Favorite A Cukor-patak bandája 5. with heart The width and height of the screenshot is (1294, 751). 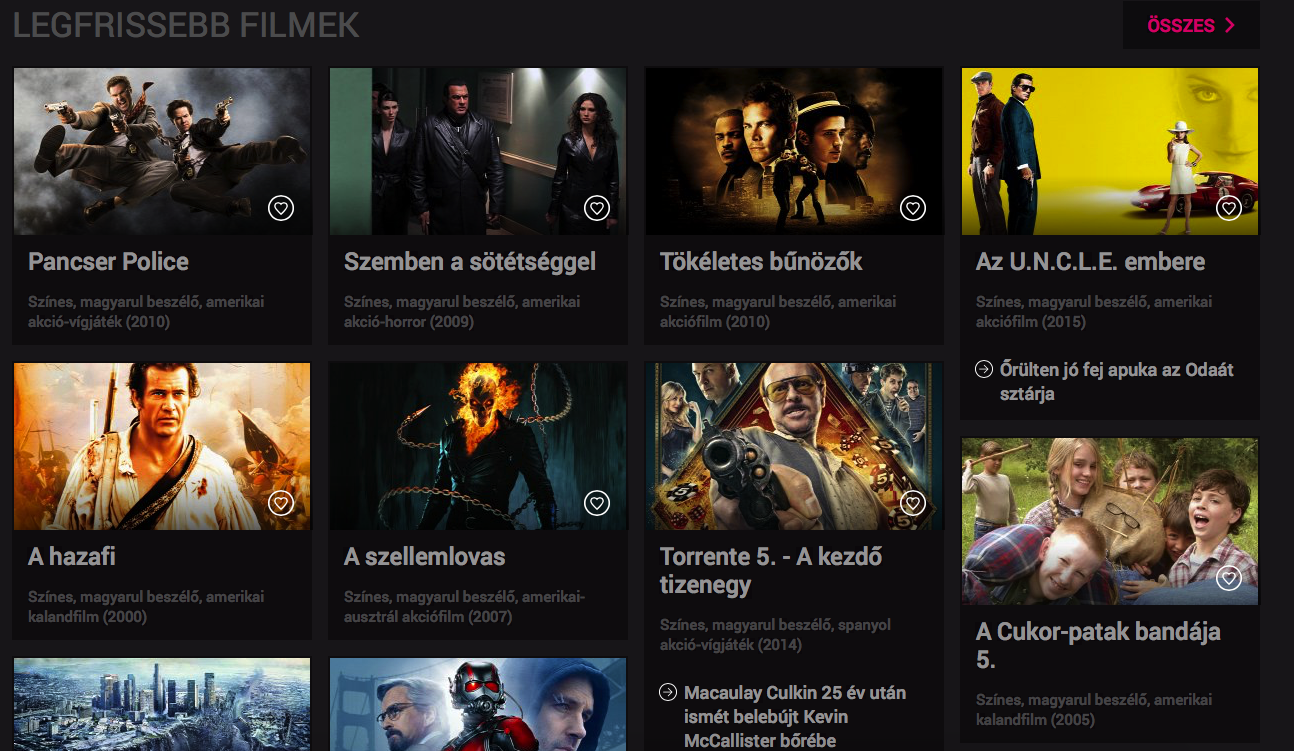pyautogui.click(x=1229, y=578)
